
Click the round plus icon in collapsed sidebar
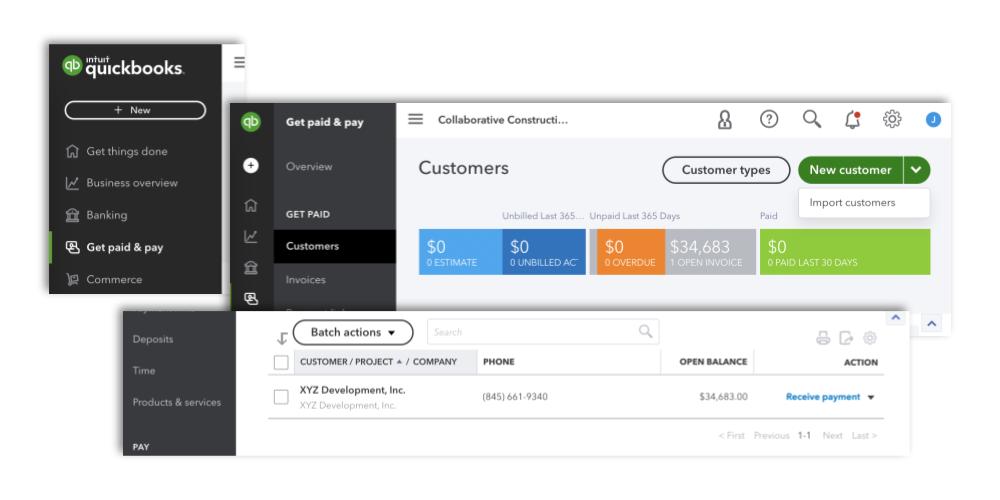(251, 166)
